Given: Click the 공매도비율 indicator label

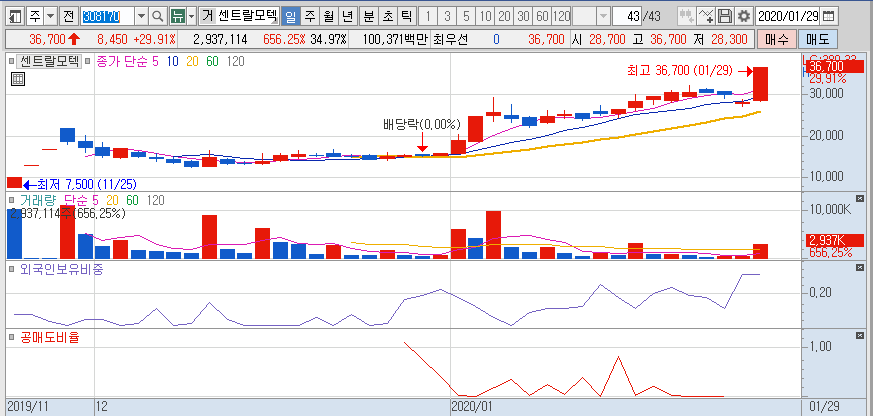Looking at the screenshot, I should click(x=49, y=337).
